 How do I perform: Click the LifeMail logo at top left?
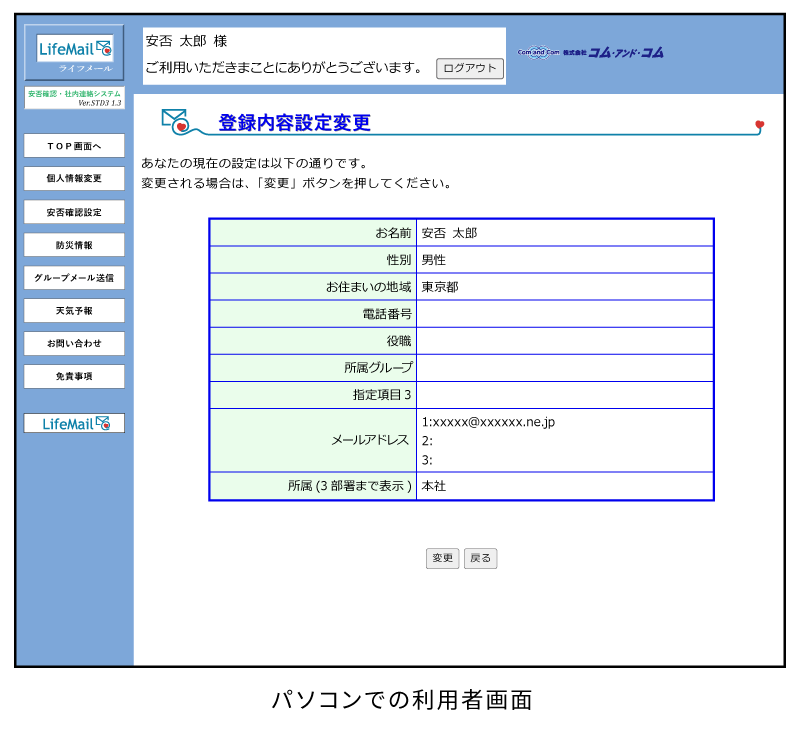click(72, 49)
